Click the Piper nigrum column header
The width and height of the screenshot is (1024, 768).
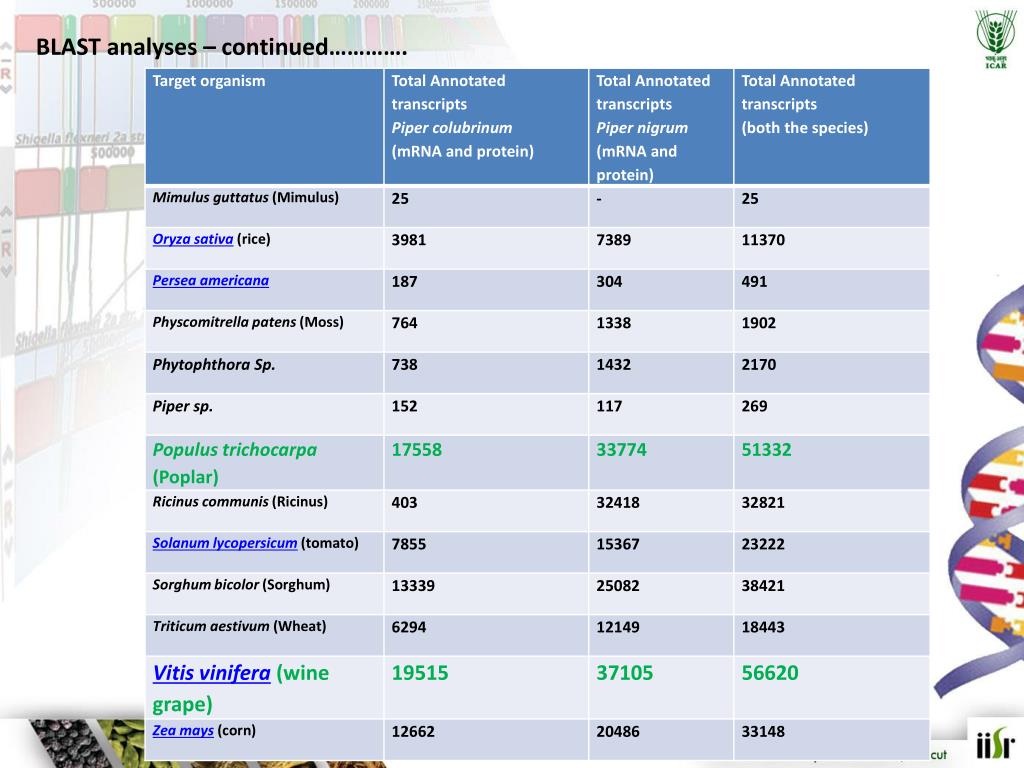[661, 127]
